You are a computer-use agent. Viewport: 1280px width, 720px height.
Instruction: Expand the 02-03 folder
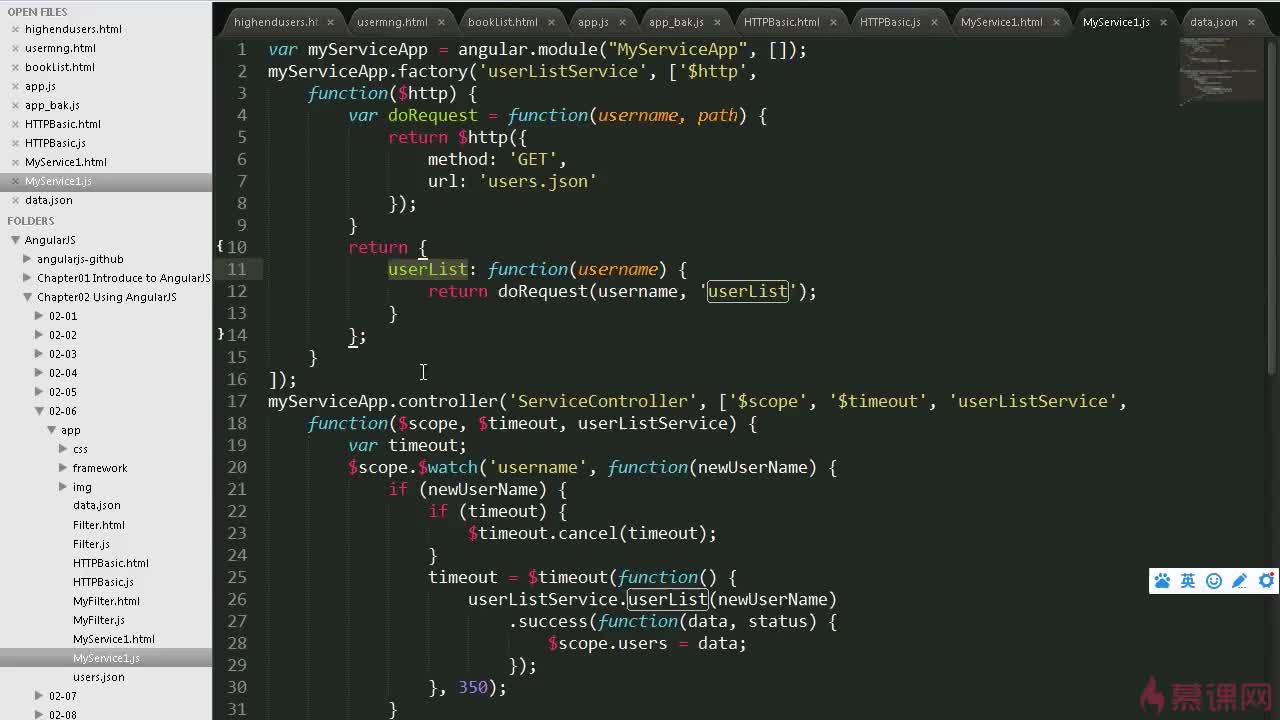pyautogui.click(x=40, y=354)
